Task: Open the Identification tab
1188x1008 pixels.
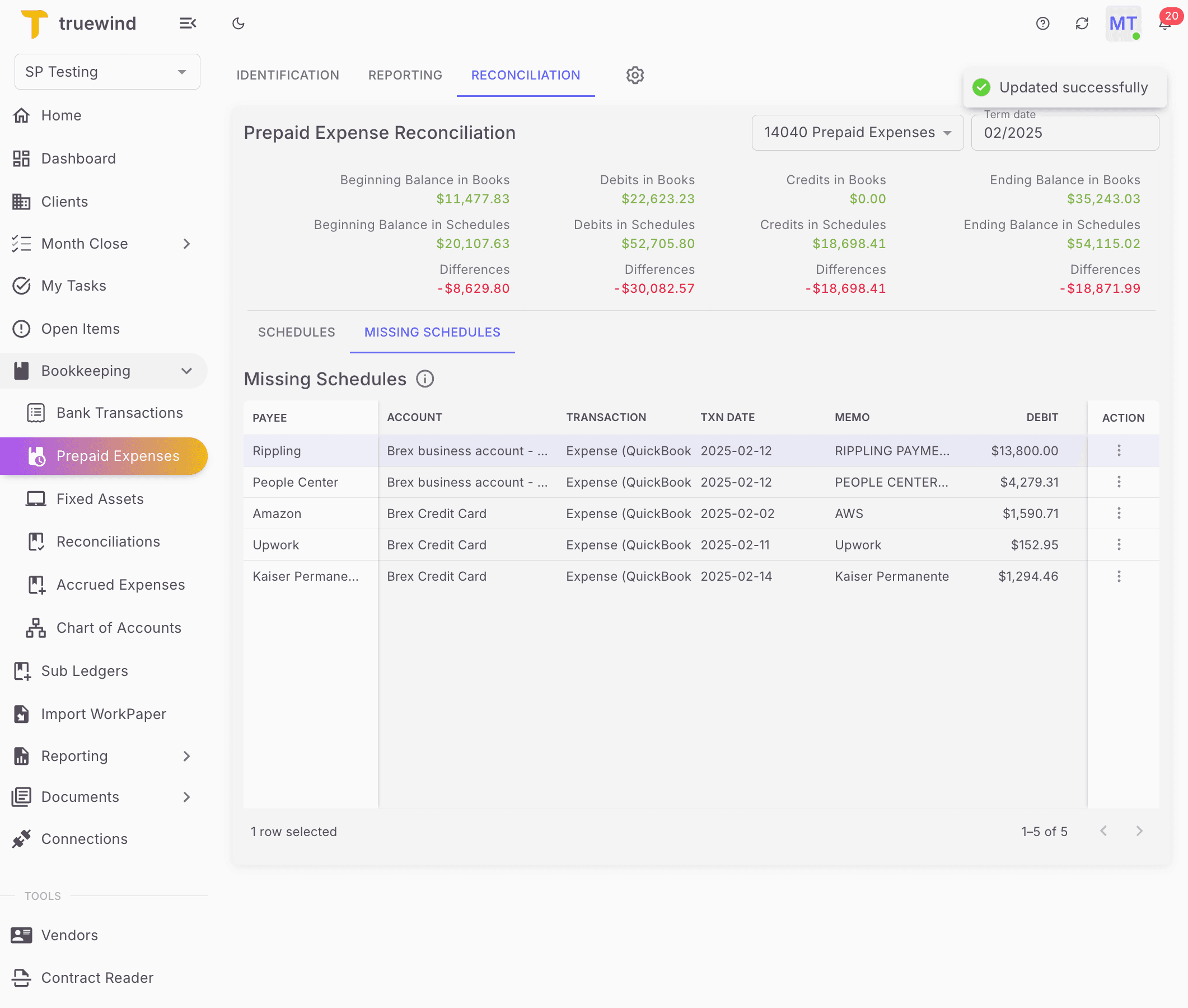Action: click(x=287, y=75)
